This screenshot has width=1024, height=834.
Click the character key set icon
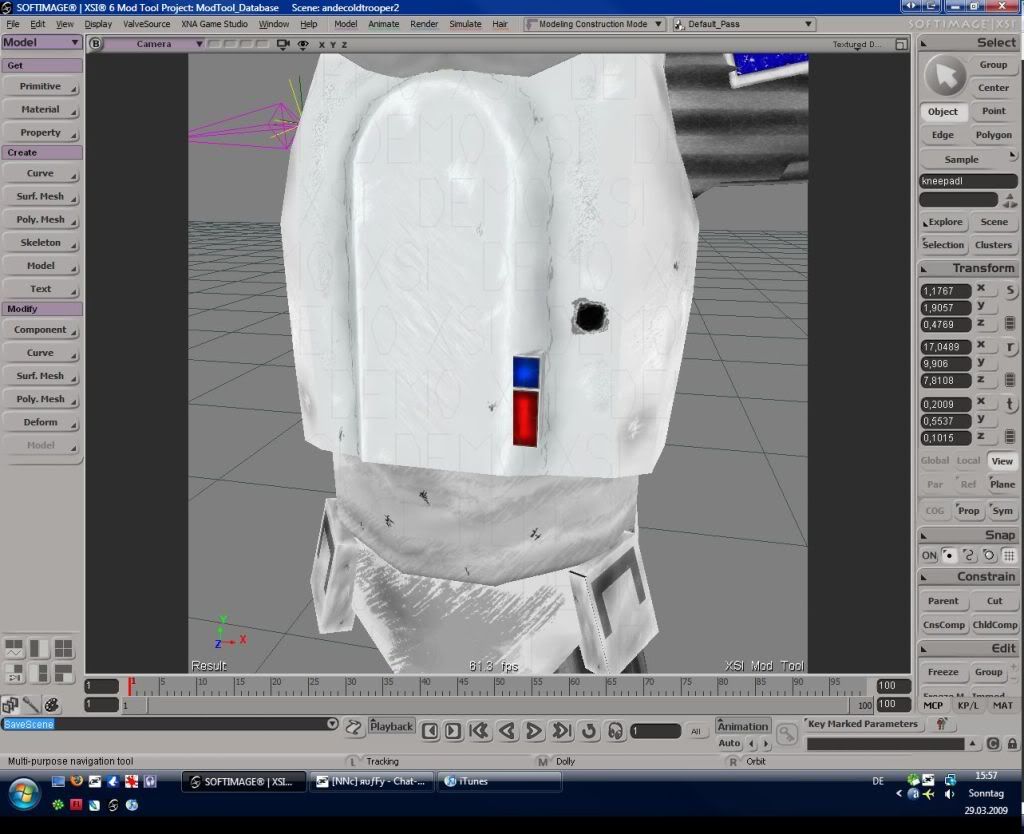[x=941, y=724]
